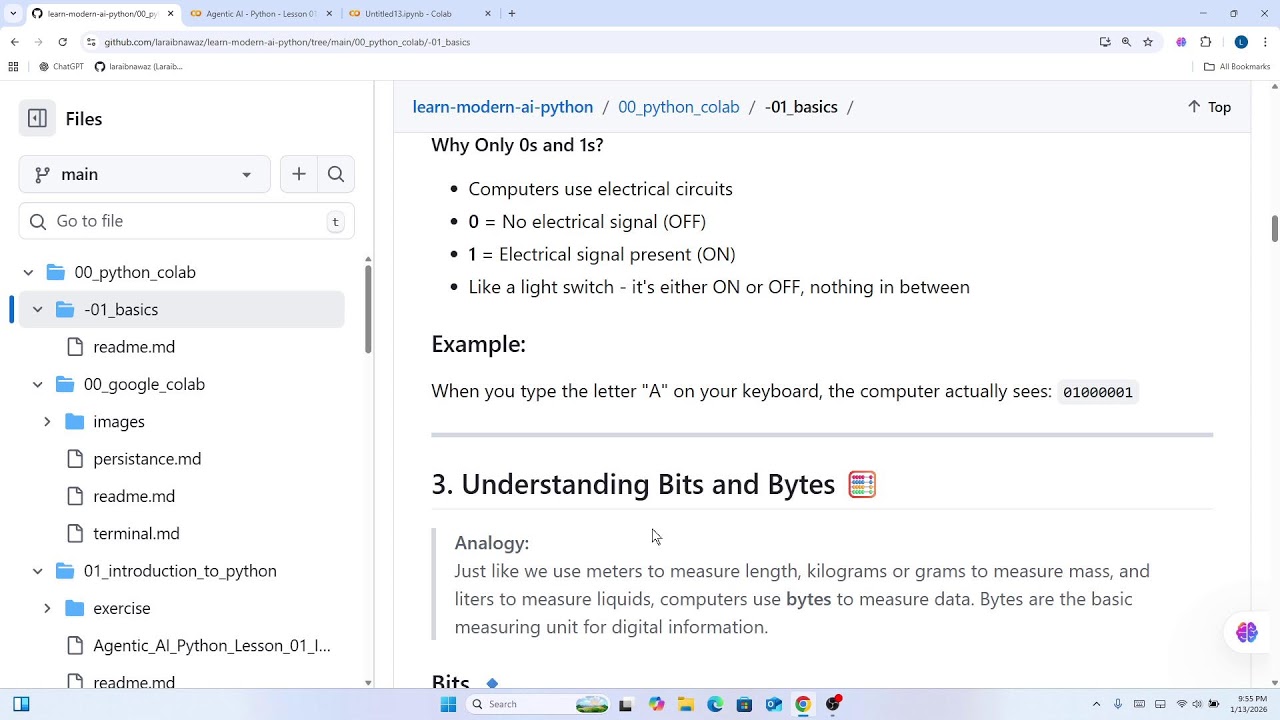
Task: Open Outlook from the taskbar
Action: coord(774,704)
